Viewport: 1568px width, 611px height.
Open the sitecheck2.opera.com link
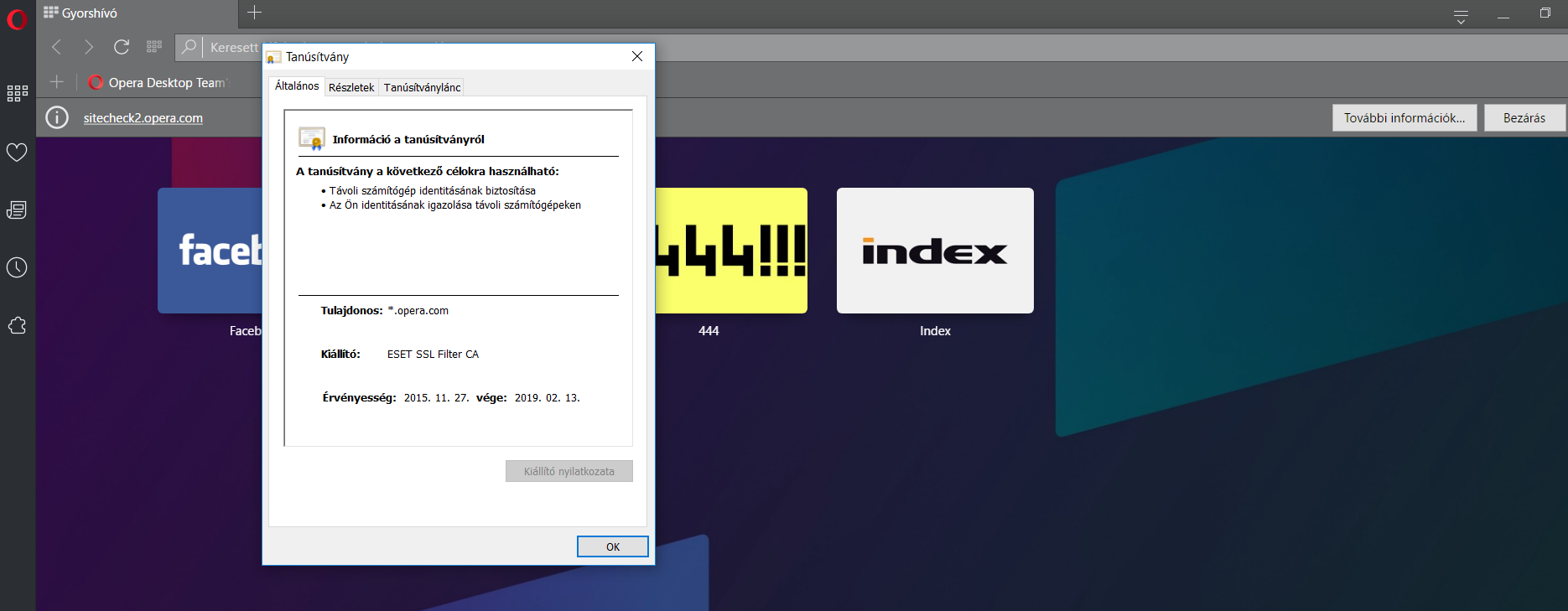[x=143, y=118]
